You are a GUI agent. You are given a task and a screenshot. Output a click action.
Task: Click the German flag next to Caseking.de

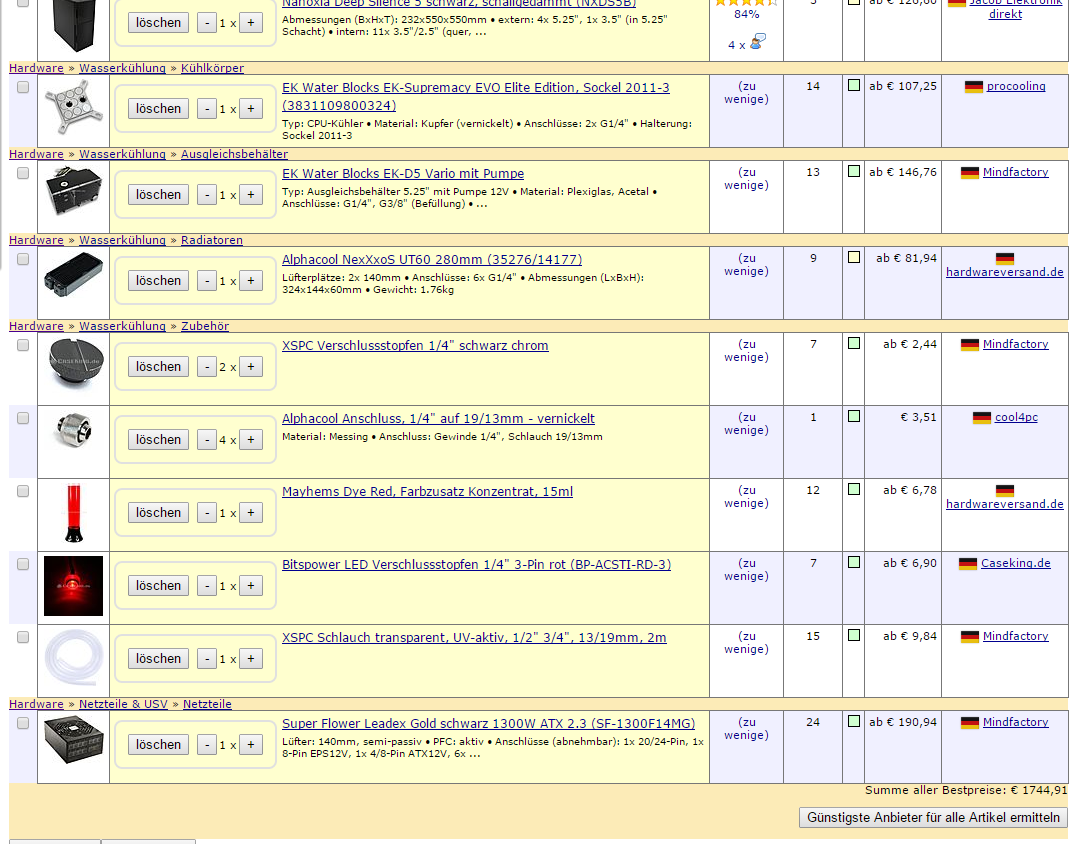[968, 564]
